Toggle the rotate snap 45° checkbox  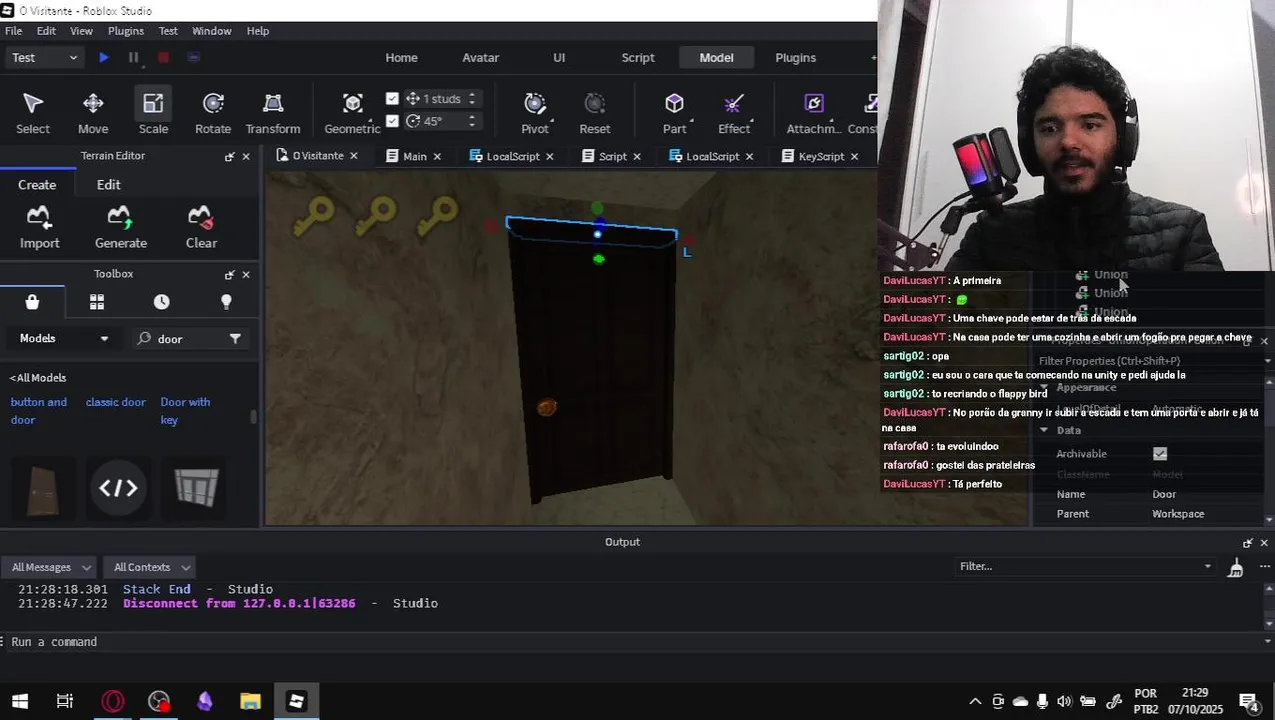tap(392, 121)
